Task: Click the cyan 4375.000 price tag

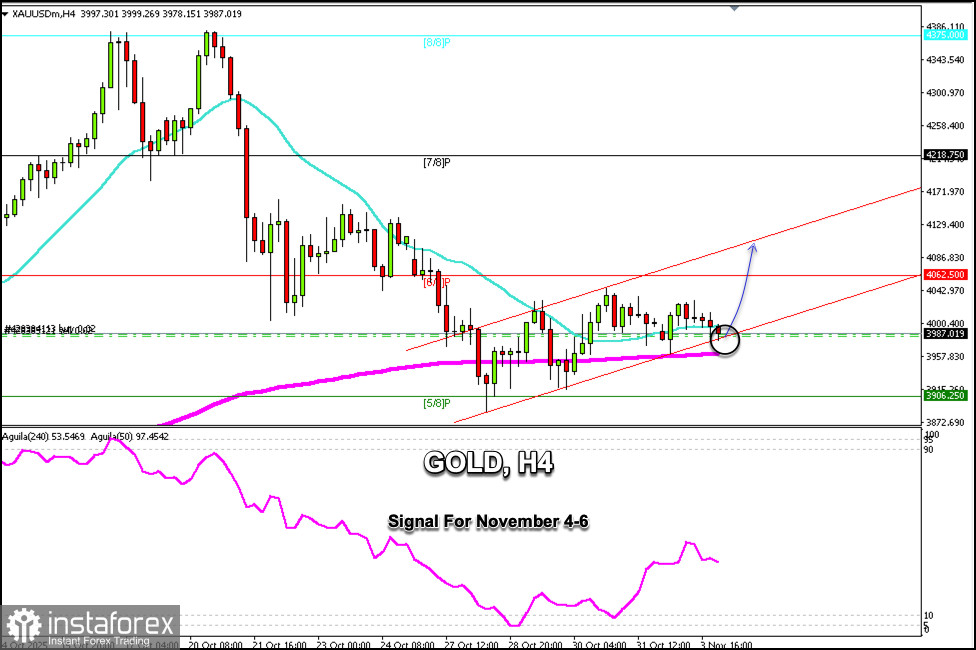Action: tap(945, 35)
